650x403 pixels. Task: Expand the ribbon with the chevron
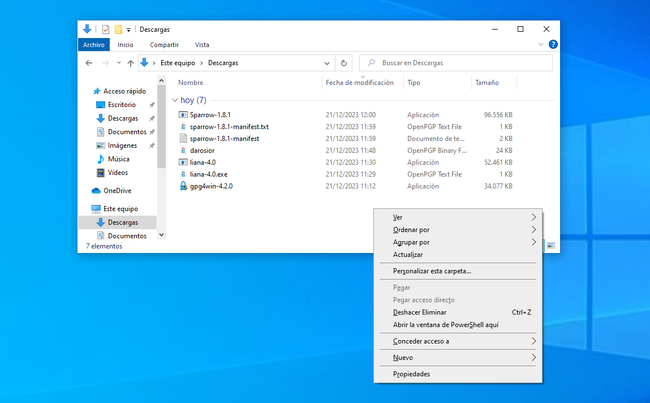coord(539,45)
